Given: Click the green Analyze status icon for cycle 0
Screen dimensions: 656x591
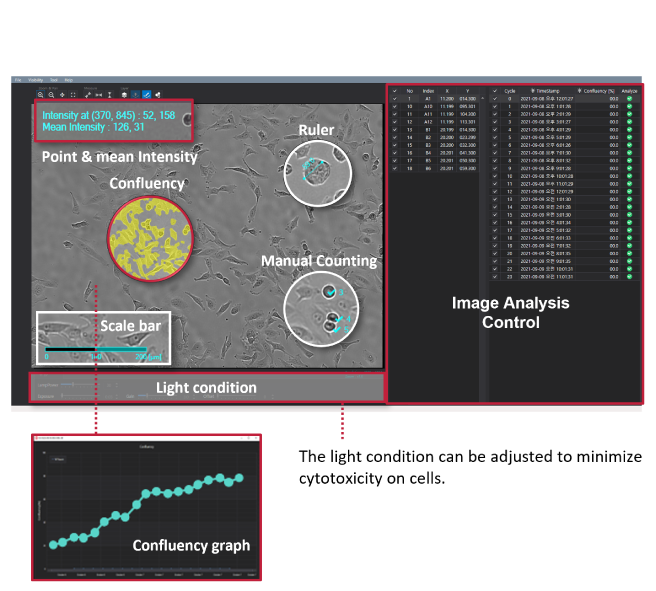Looking at the screenshot, I should coord(630,100).
